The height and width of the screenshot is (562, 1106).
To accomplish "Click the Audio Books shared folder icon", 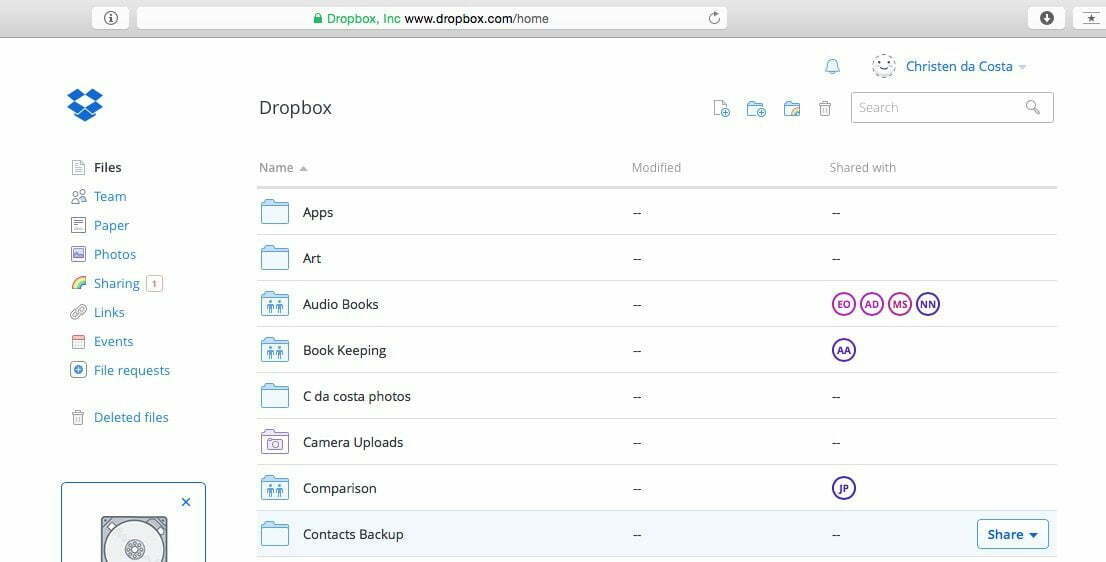I will tap(275, 304).
